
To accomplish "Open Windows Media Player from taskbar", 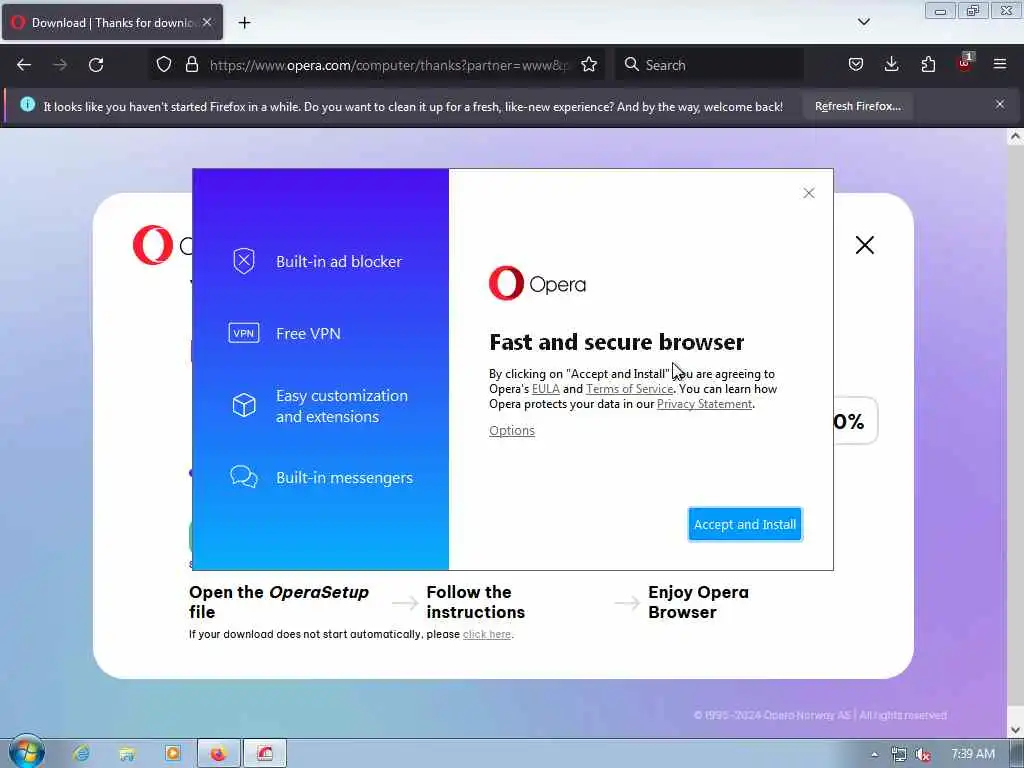I will click(172, 754).
